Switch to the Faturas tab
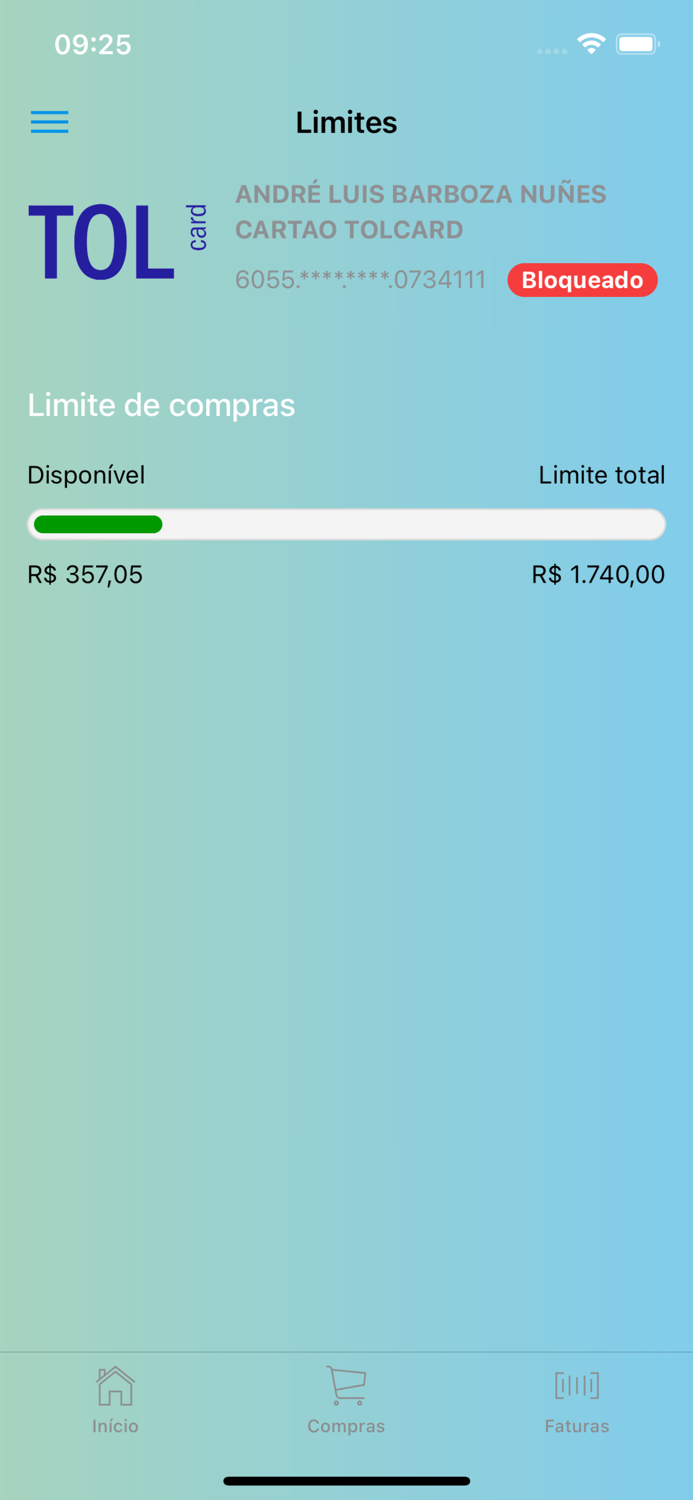 [x=577, y=1398]
